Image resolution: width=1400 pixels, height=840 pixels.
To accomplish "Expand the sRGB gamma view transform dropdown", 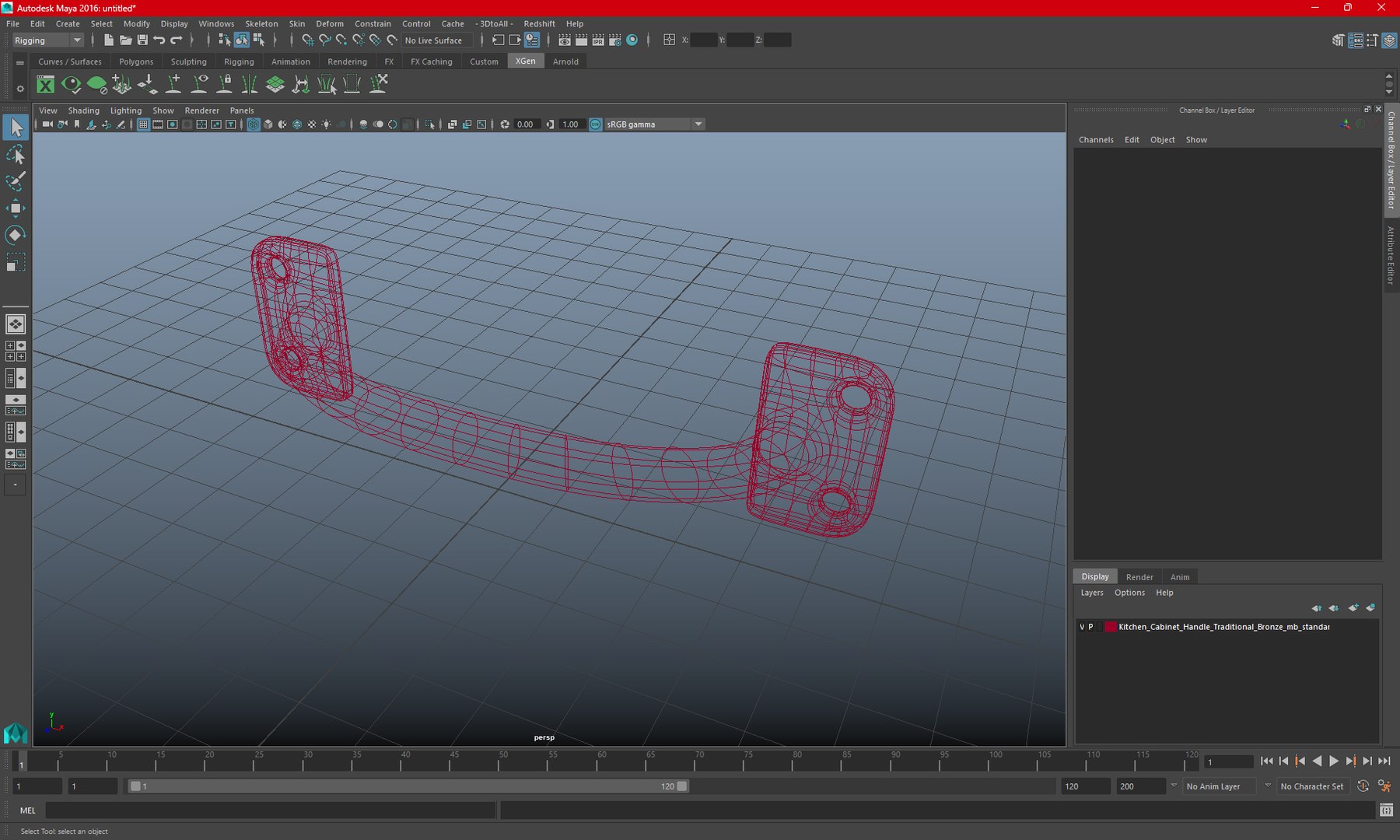I will pos(655,124).
